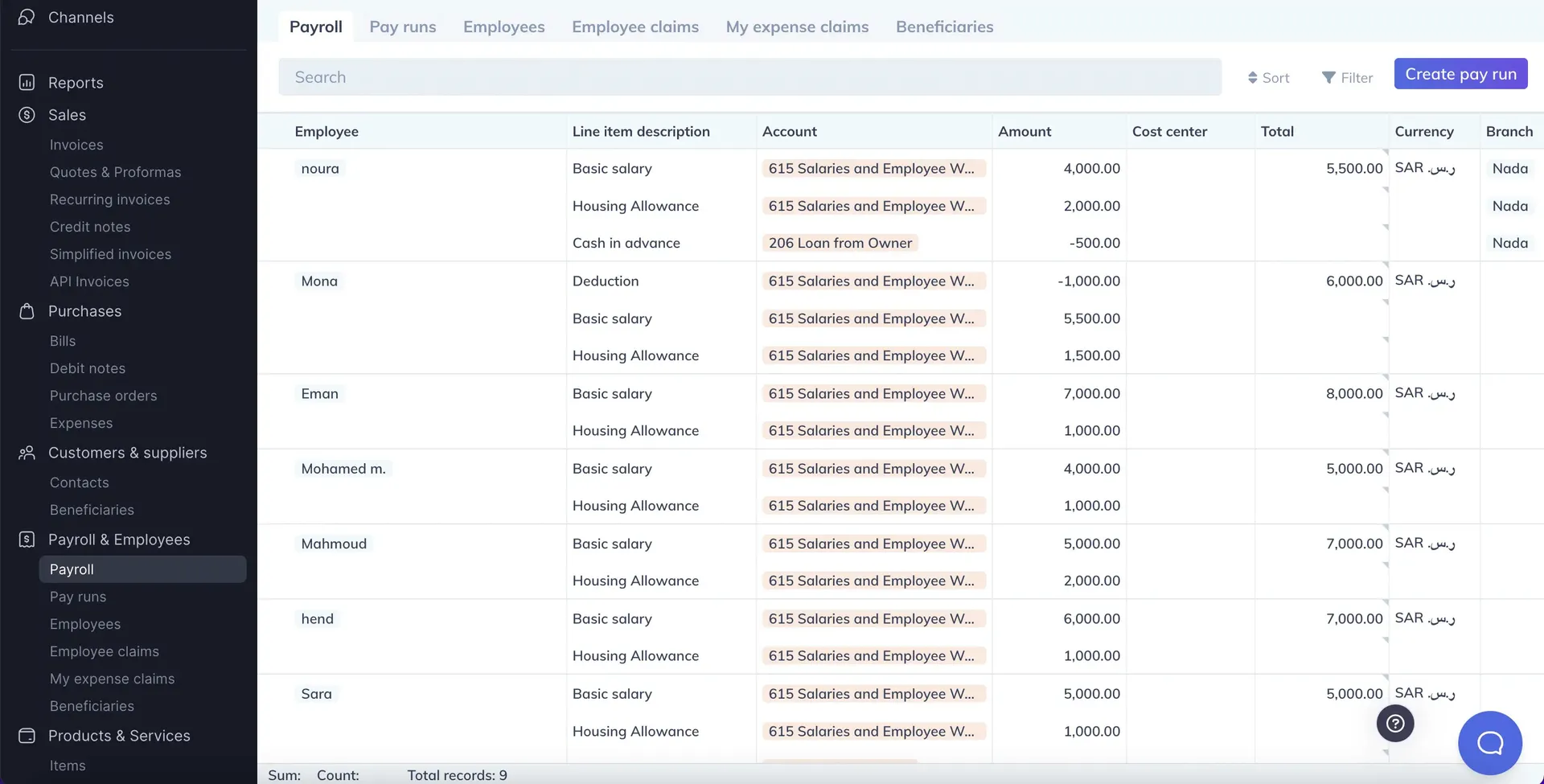1544x784 pixels.
Task: Click the Sort arrows icon
Action: (1252, 77)
